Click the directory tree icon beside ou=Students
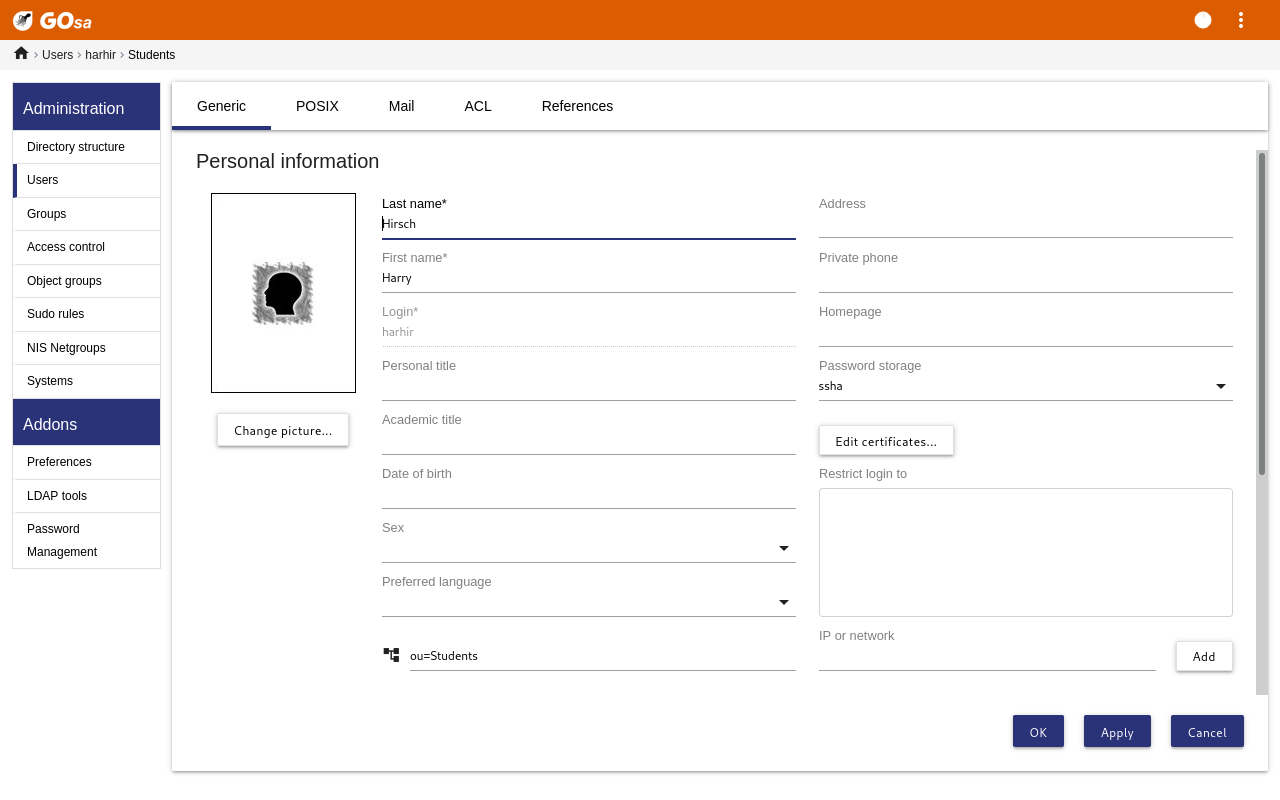 point(391,655)
